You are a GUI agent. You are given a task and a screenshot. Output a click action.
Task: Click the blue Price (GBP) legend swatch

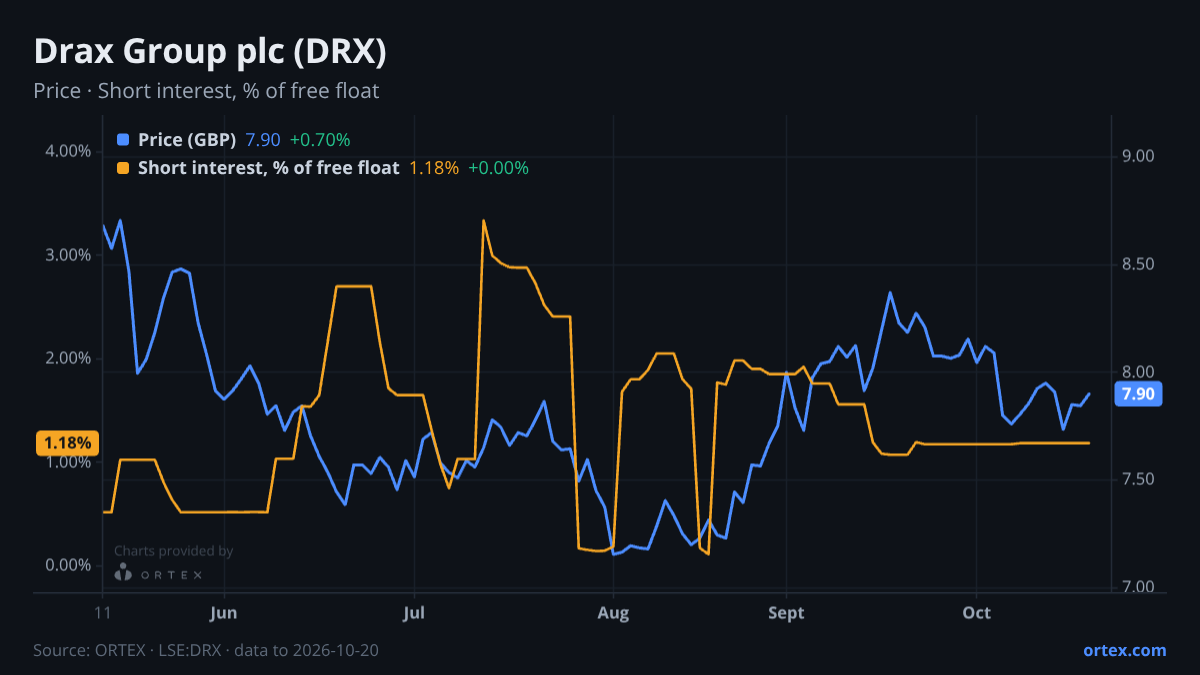pyautogui.click(x=123, y=140)
